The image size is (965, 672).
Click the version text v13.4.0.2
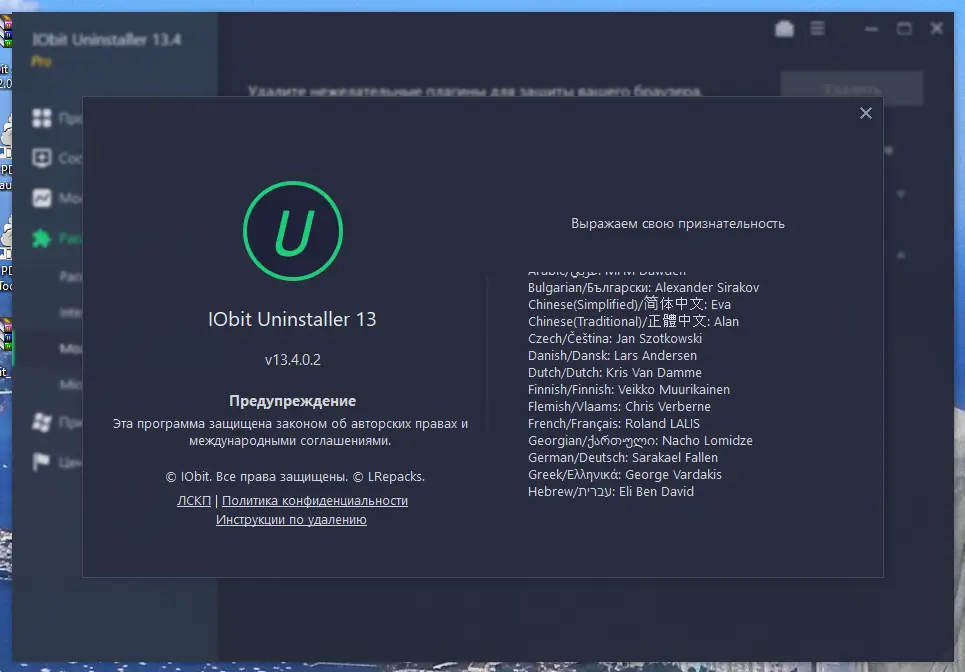coord(293,360)
